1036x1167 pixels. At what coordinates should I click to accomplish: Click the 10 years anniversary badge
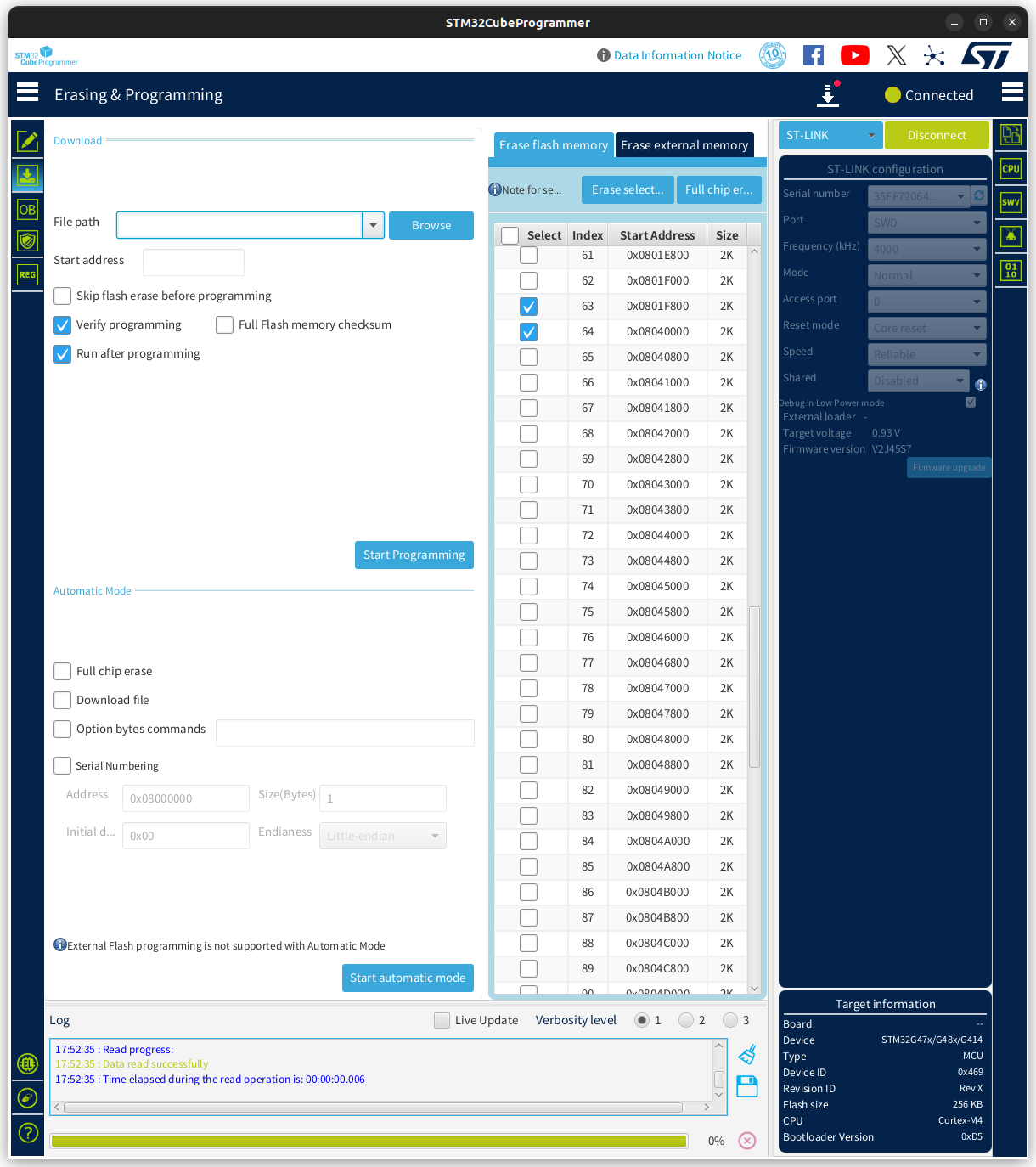773,55
